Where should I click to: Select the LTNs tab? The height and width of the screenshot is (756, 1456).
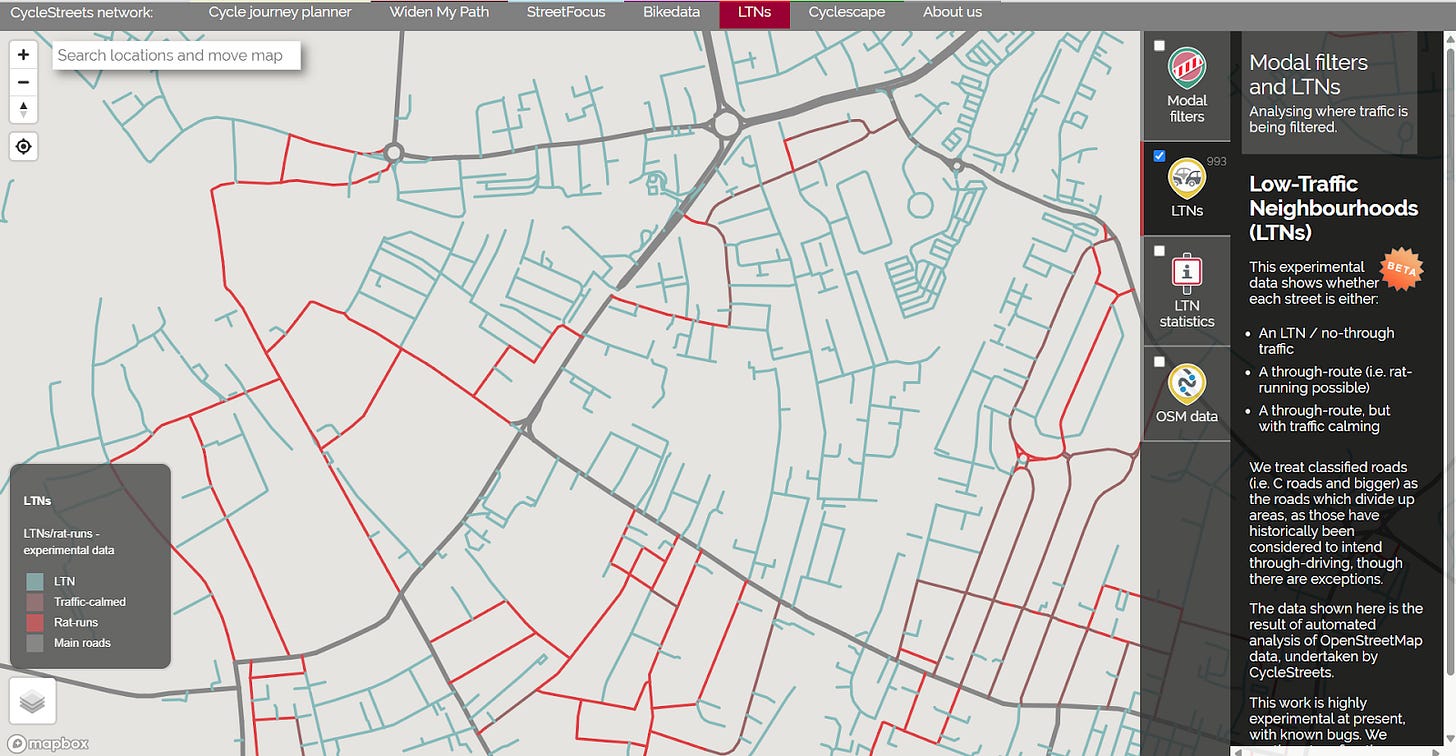pyautogui.click(x=754, y=13)
